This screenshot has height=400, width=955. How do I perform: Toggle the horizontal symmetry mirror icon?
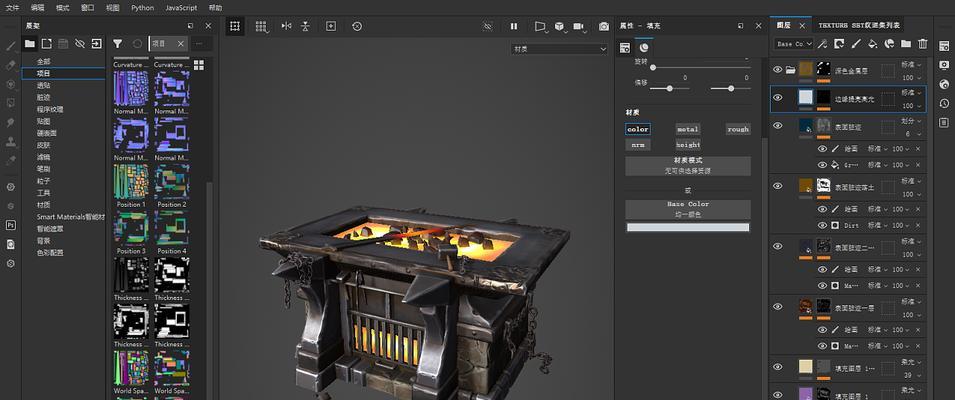286,26
